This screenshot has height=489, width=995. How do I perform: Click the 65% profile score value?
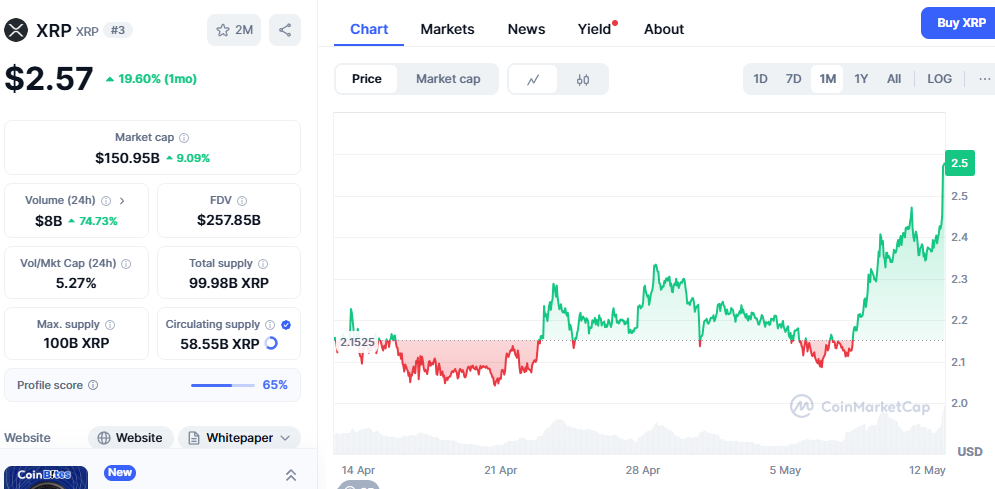click(x=275, y=385)
